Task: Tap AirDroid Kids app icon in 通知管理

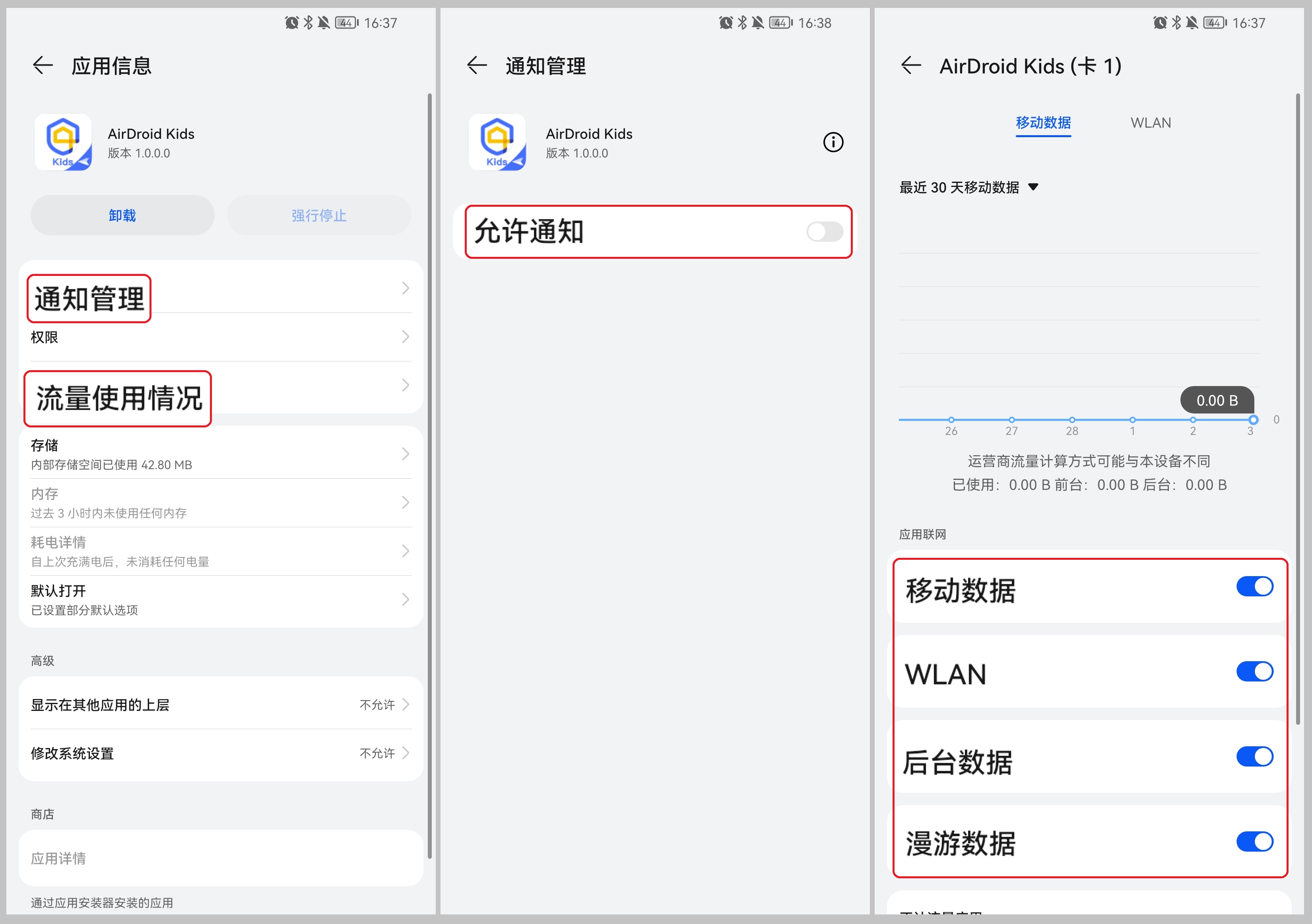Action: click(x=497, y=142)
